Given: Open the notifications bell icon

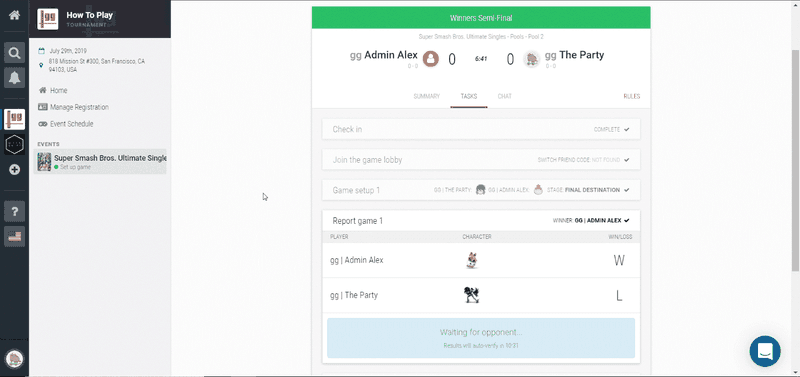Looking at the screenshot, I should [x=14, y=78].
